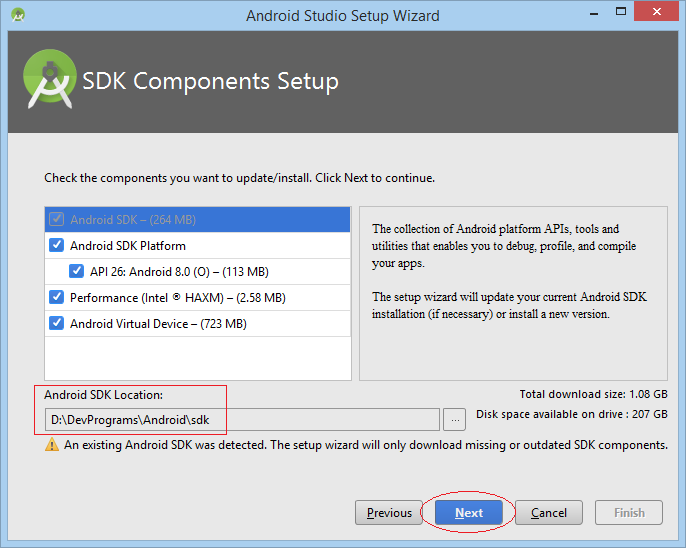The width and height of the screenshot is (686, 548).
Task: Continue with the Next button
Action: tap(469, 513)
